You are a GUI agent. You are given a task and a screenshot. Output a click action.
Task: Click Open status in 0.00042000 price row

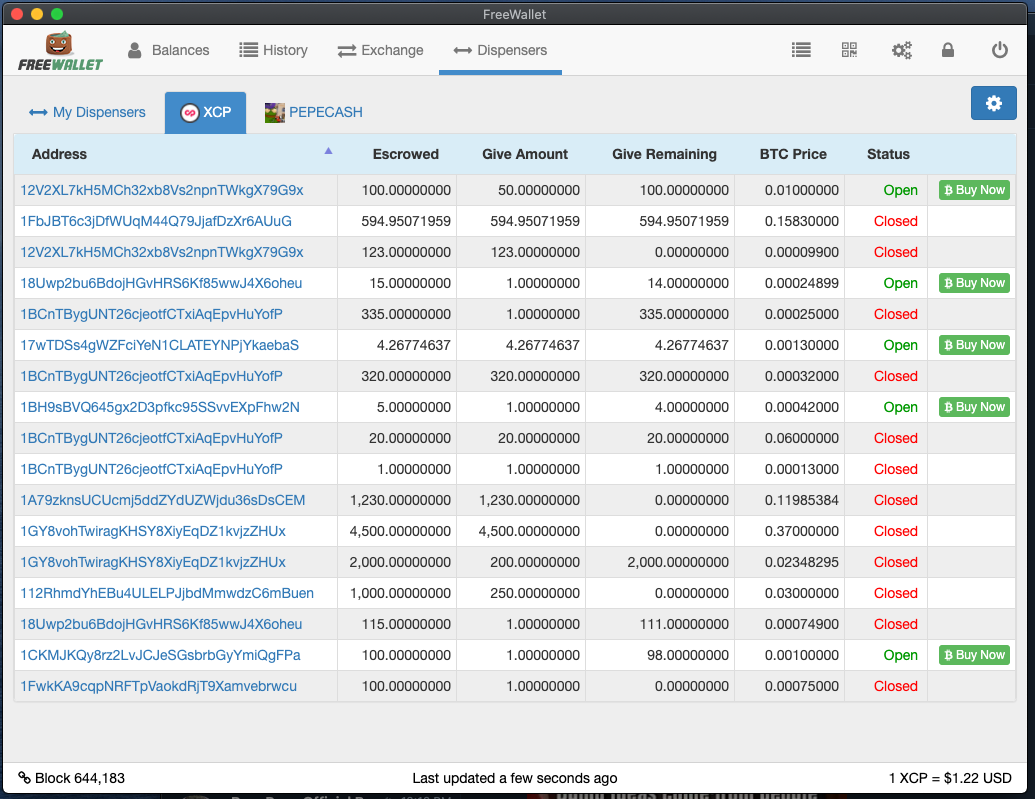pos(900,407)
